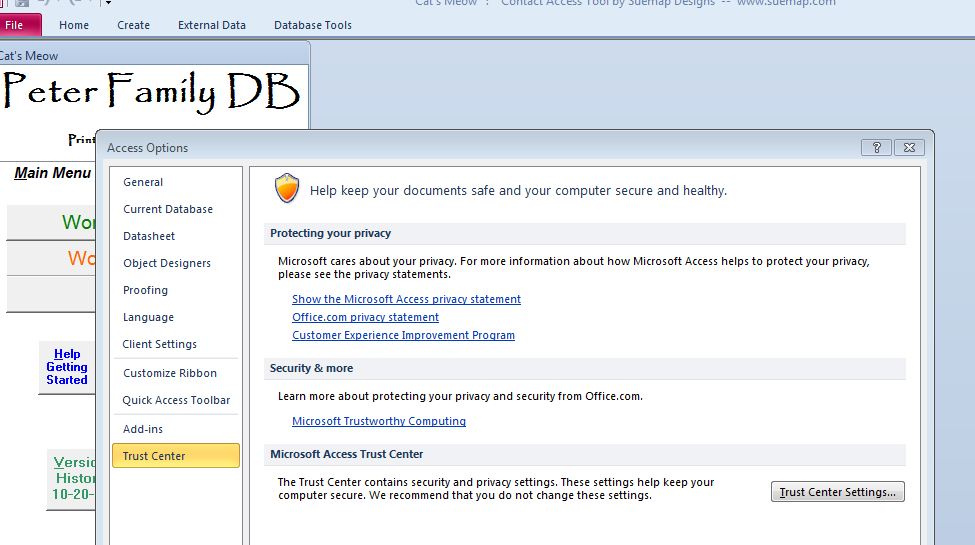Screen dimensions: 975x545
Task: Open the Office.com privacy statement link
Action: tap(365, 317)
